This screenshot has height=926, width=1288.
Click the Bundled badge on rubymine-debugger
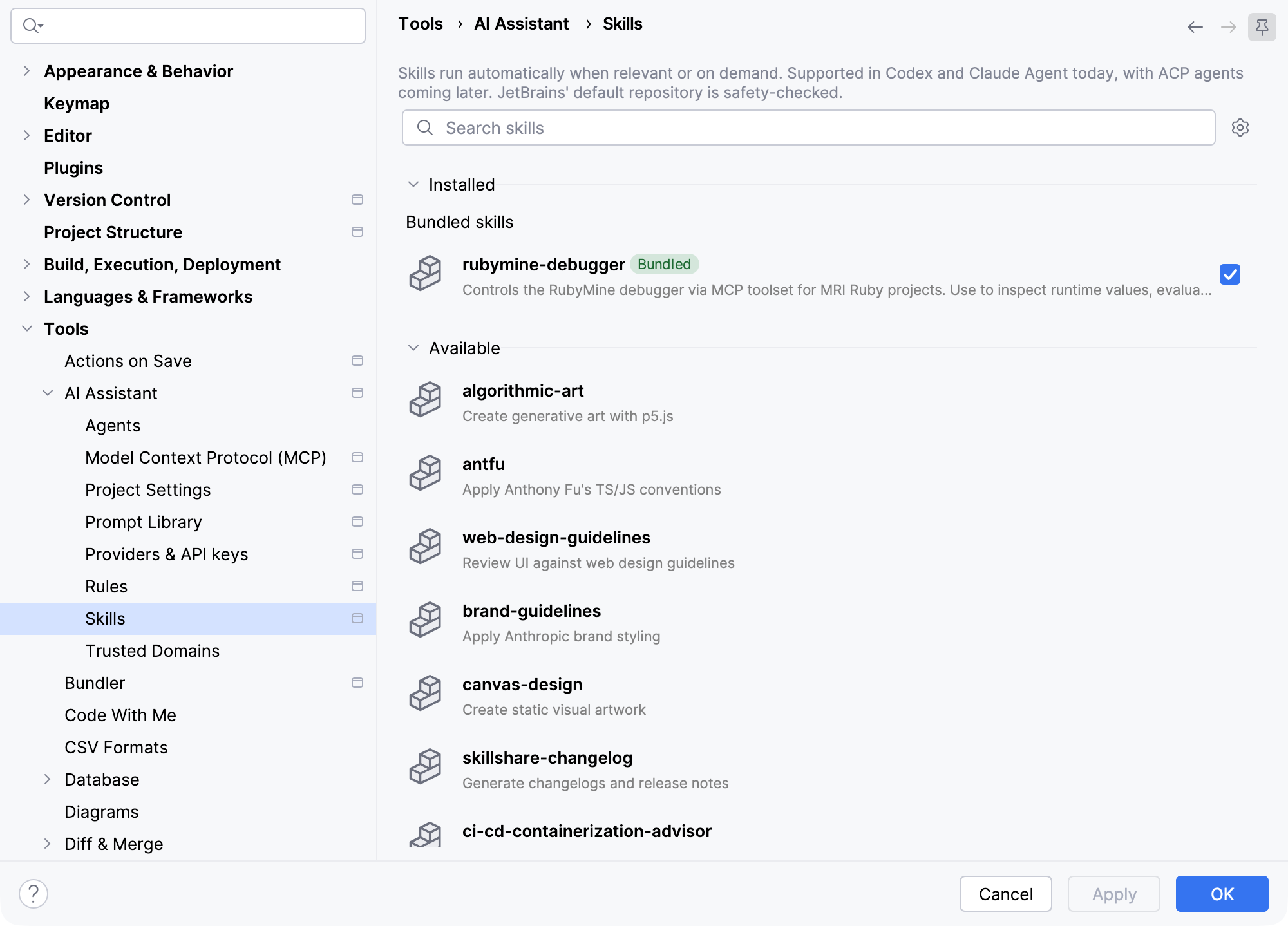[x=664, y=264]
